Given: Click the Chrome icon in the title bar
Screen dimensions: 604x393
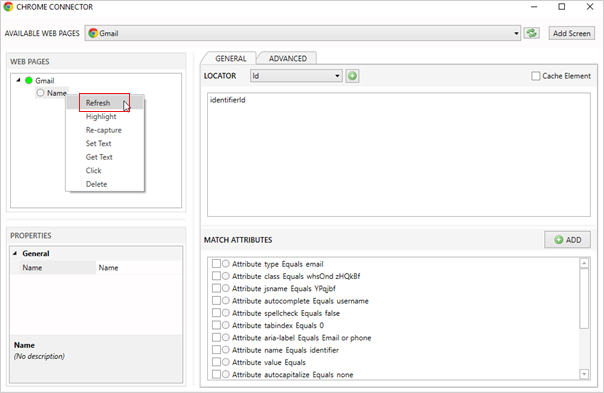Looking at the screenshot, I should coord(8,7).
